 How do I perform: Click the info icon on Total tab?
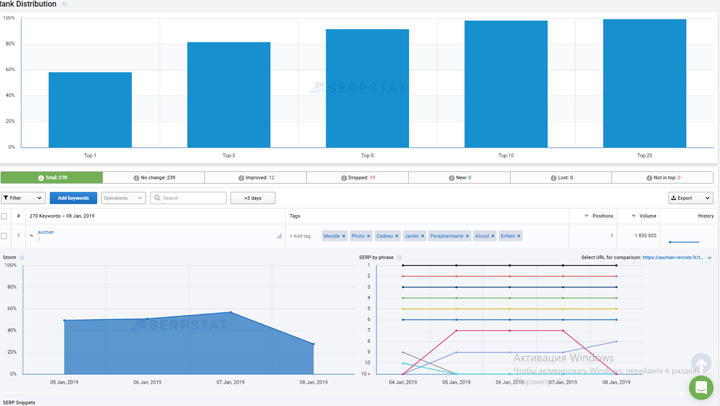(41, 178)
